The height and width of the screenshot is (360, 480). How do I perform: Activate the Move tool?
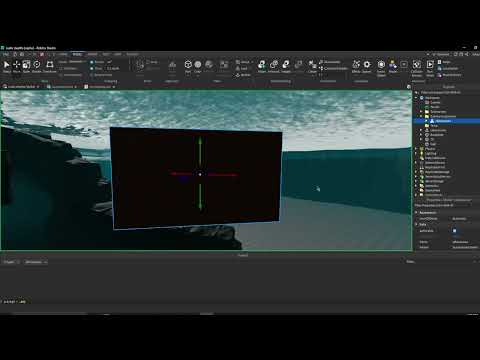16,66
